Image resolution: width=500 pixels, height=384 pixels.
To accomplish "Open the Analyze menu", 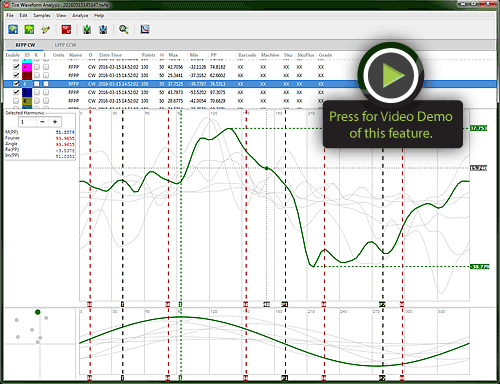I will click(80, 15).
